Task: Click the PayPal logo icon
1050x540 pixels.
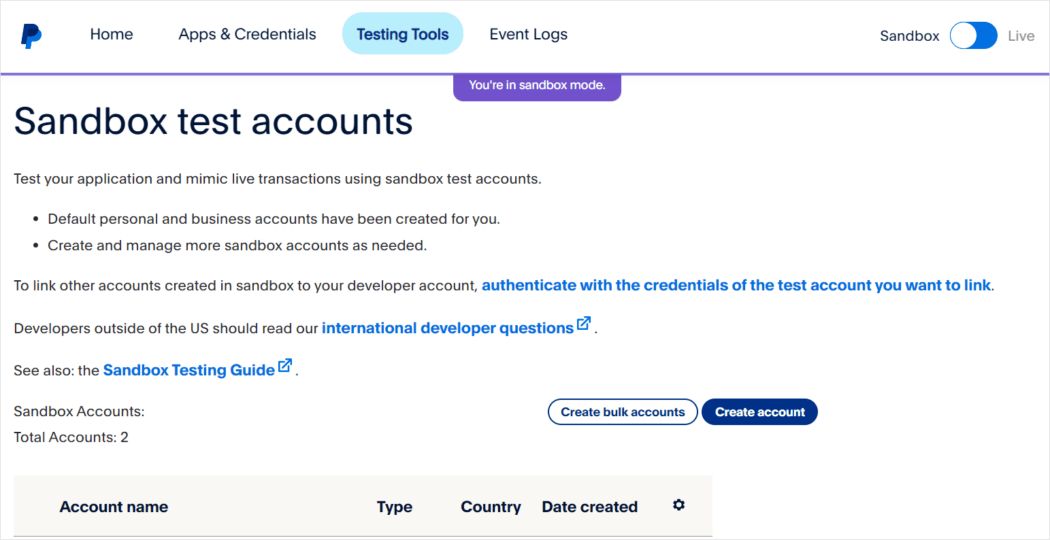Action: coord(31,36)
